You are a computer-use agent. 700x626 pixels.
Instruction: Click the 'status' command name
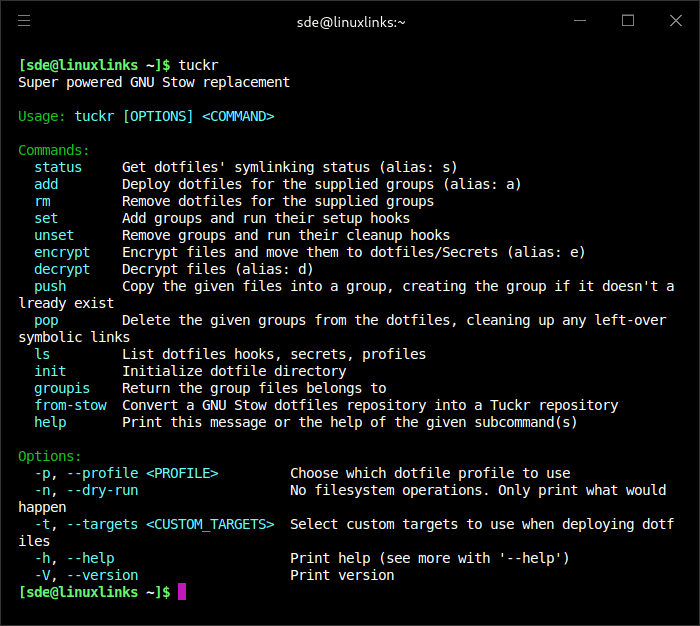(58, 167)
